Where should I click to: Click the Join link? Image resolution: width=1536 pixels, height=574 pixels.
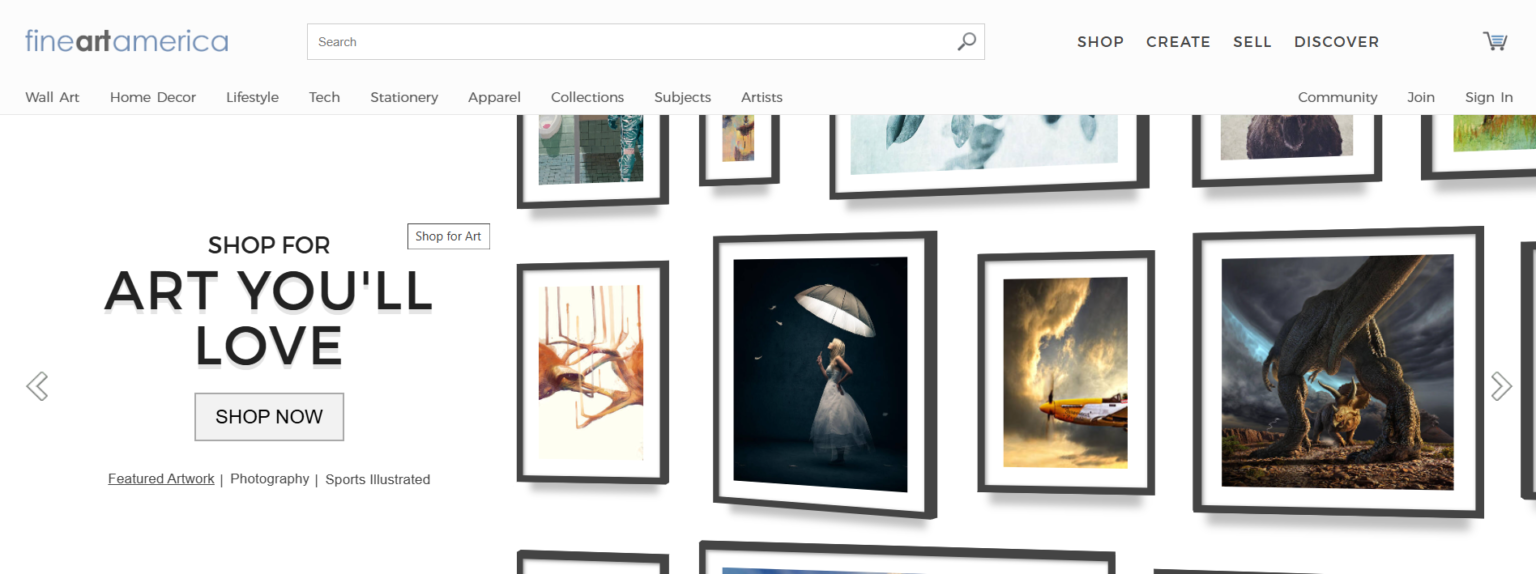1421,97
